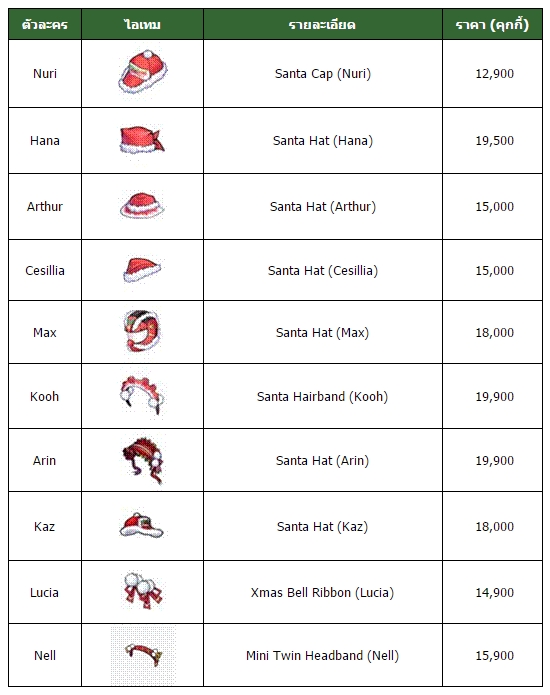
Task: Select Cesillia's Santa Hat icon
Action: 142,270
